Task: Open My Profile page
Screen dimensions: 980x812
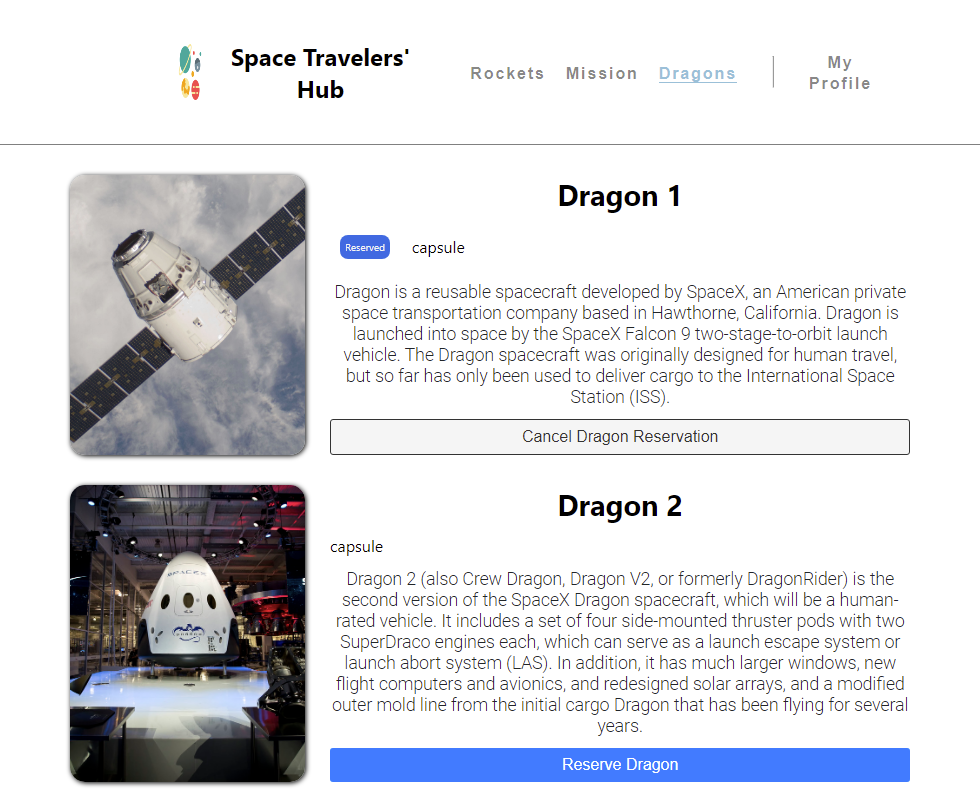Action: click(x=839, y=73)
